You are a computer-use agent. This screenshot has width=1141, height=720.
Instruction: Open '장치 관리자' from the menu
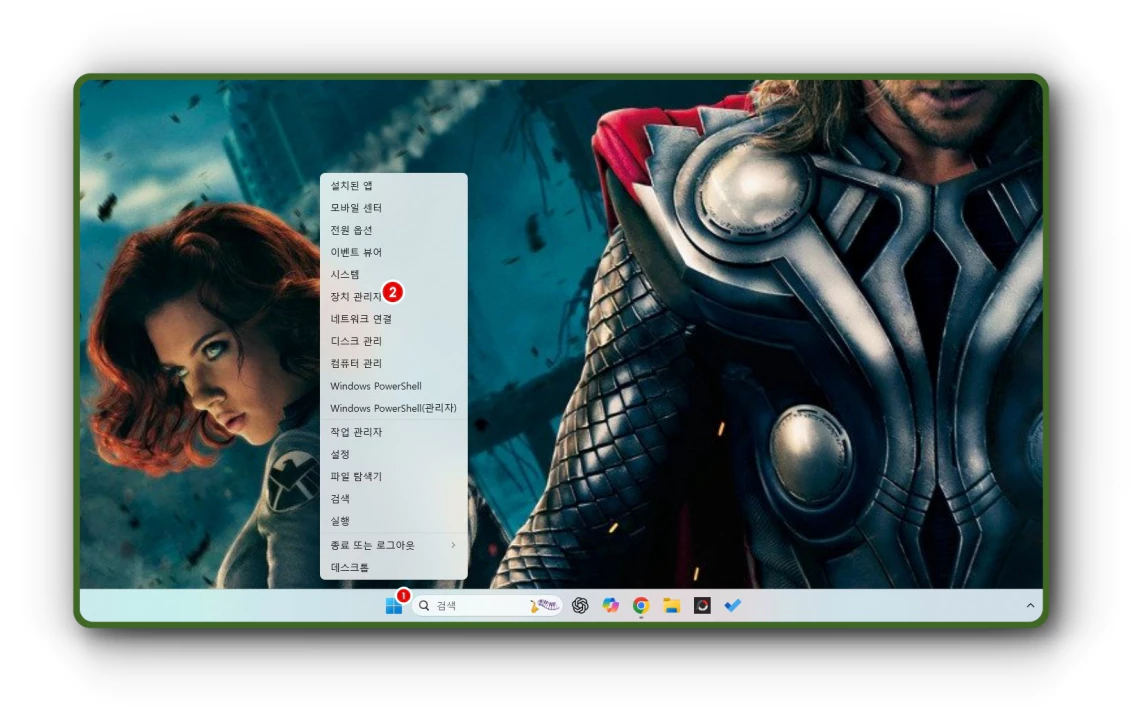[x=394, y=297]
